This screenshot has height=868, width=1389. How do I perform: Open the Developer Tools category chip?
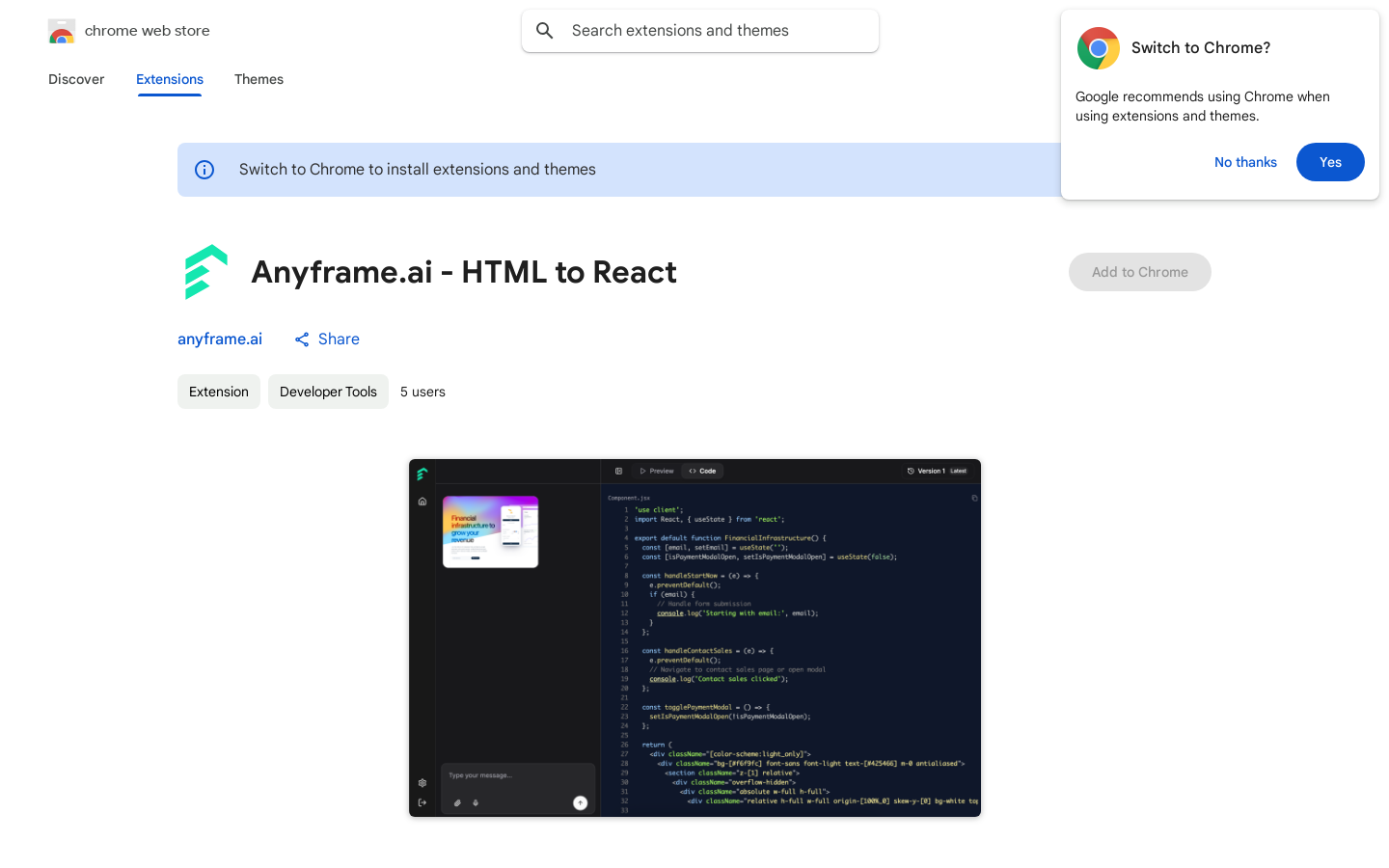[328, 392]
